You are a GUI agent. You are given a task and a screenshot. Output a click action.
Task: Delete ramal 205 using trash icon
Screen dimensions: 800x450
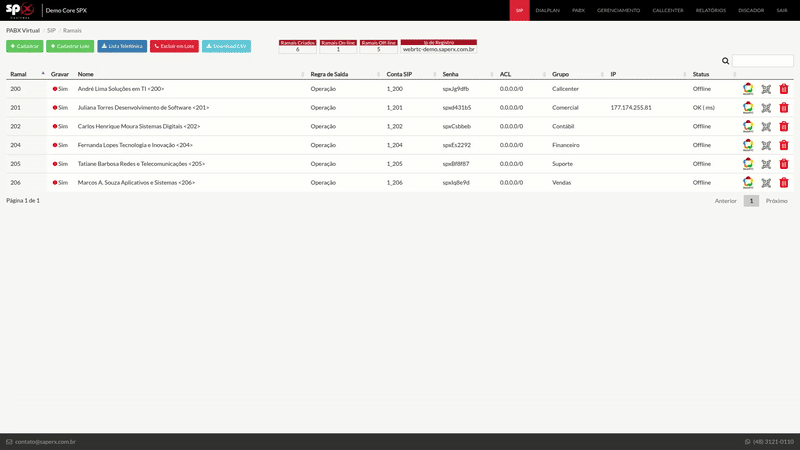784,164
